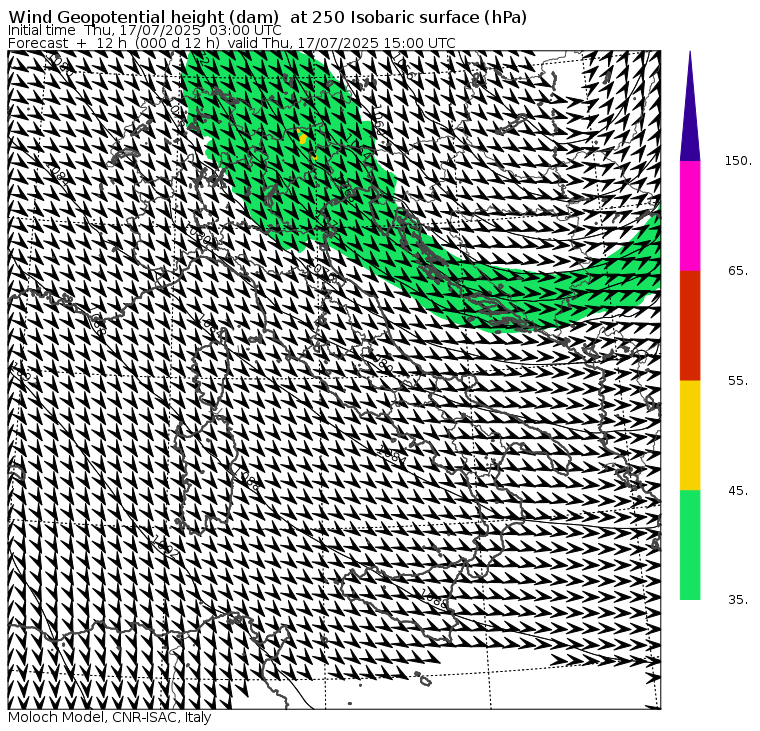Click the 35. legend value label

coord(738,600)
